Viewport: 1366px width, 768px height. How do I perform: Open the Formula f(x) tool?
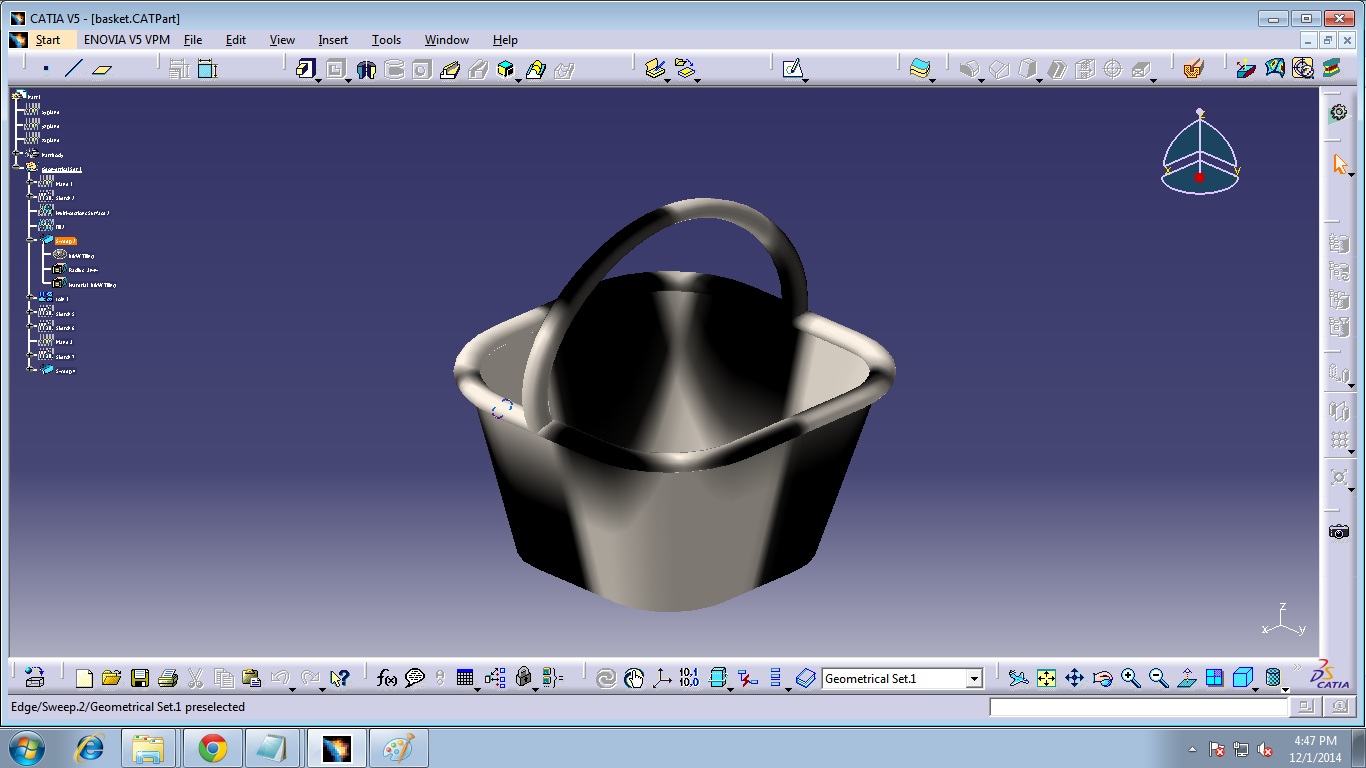coord(387,678)
